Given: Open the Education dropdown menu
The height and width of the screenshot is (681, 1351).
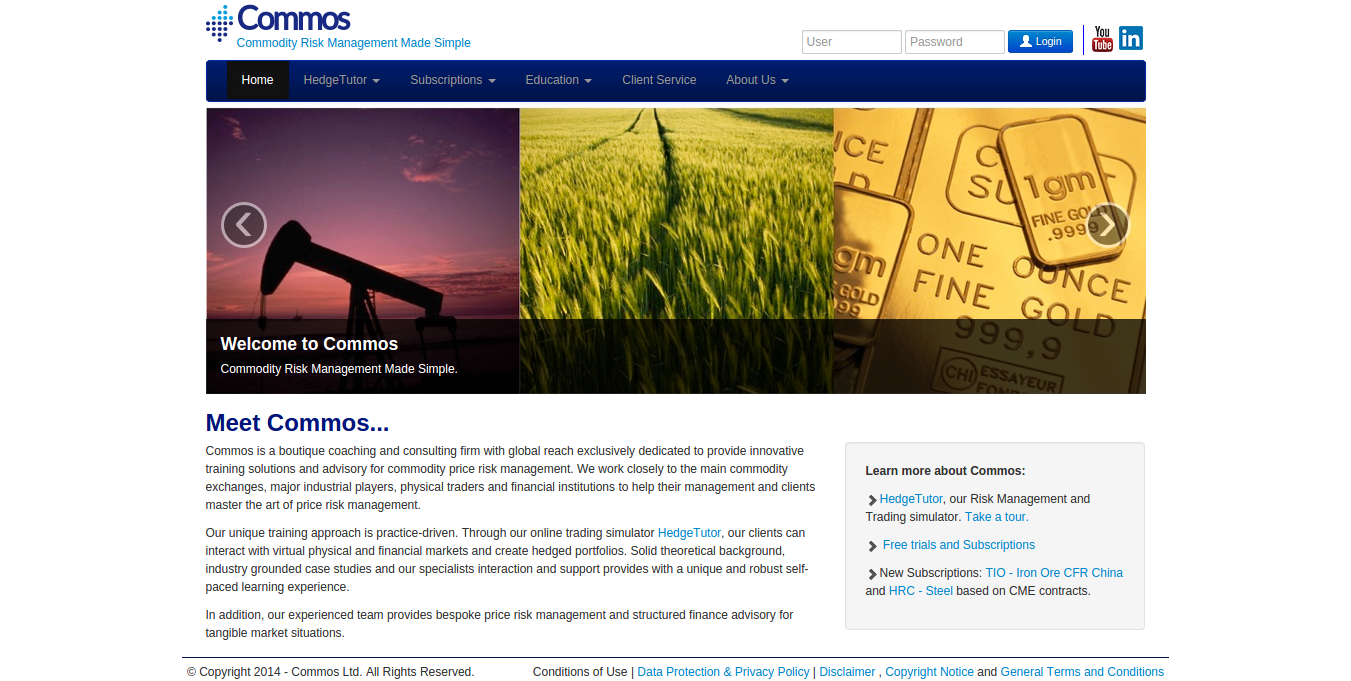Looking at the screenshot, I should click(x=559, y=80).
